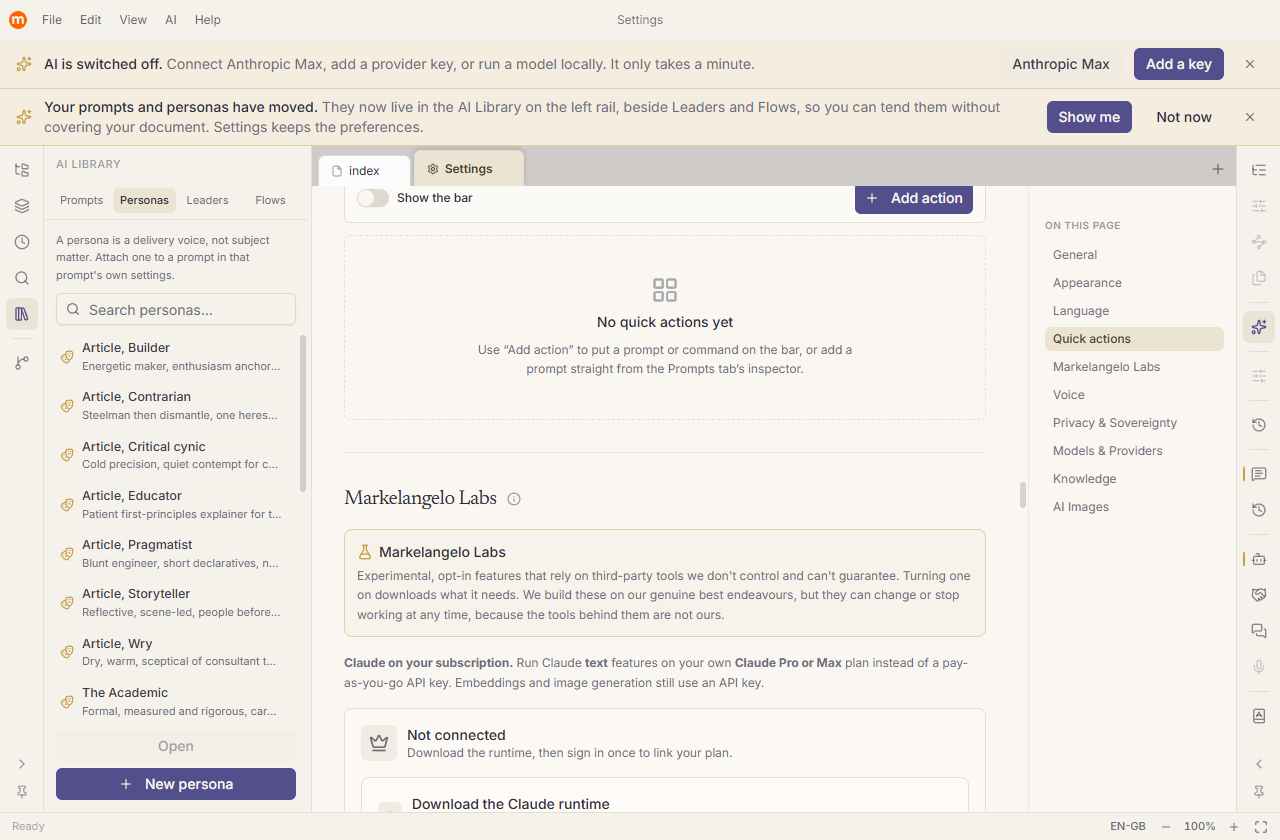The image size is (1280, 840).
Task: Open the git branch icon in left rail
Action: (x=22, y=363)
